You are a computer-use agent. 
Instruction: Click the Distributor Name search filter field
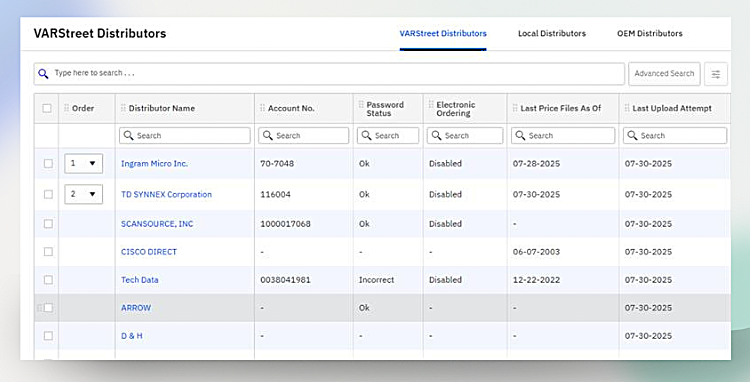click(x=185, y=136)
